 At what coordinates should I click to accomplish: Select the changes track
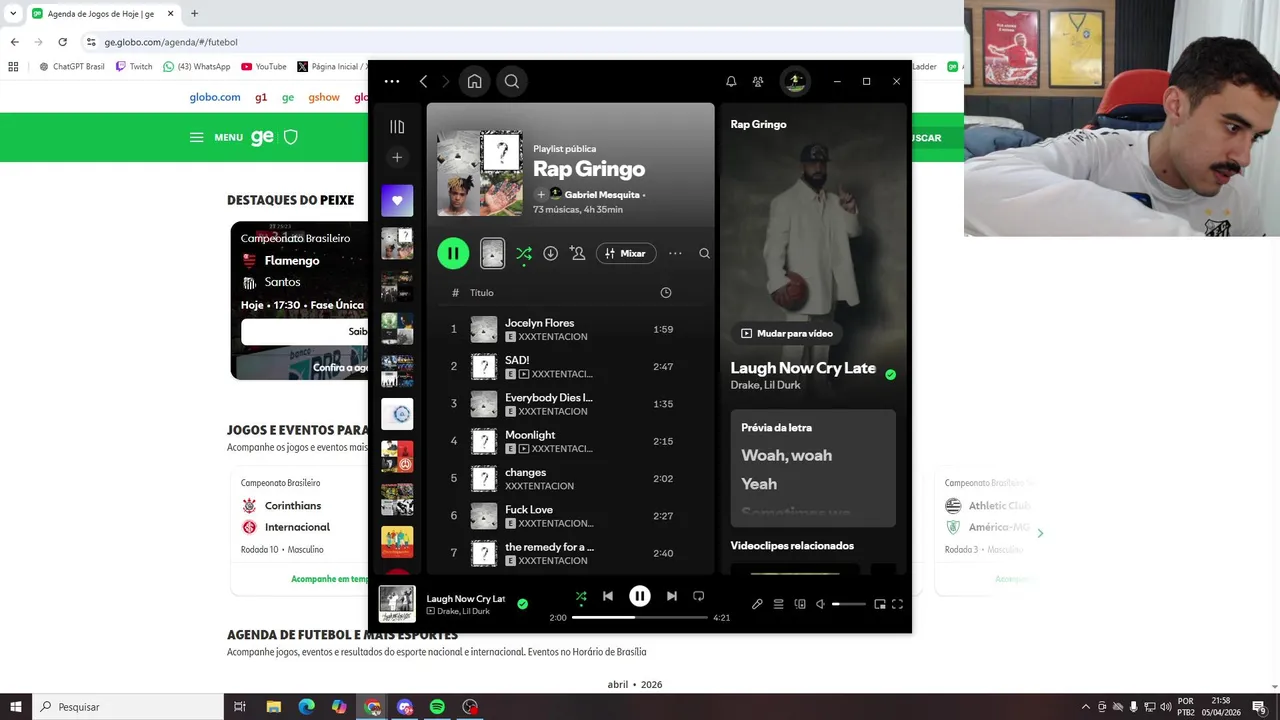click(570, 478)
